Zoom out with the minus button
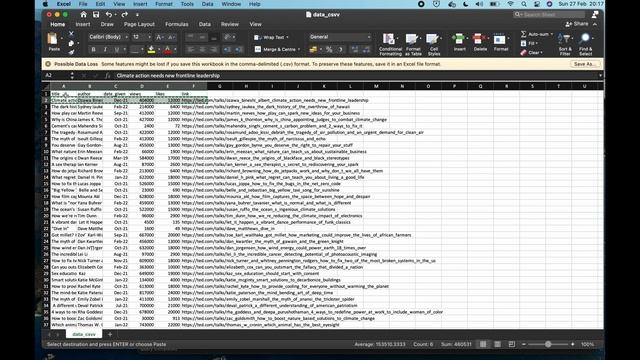Viewport: 640px width, 360px height. pos(524,344)
